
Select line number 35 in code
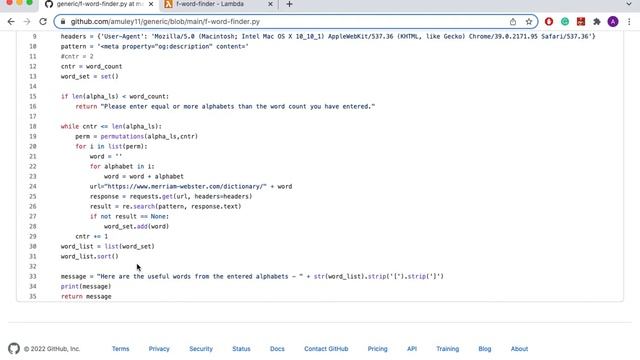pos(33,296)
